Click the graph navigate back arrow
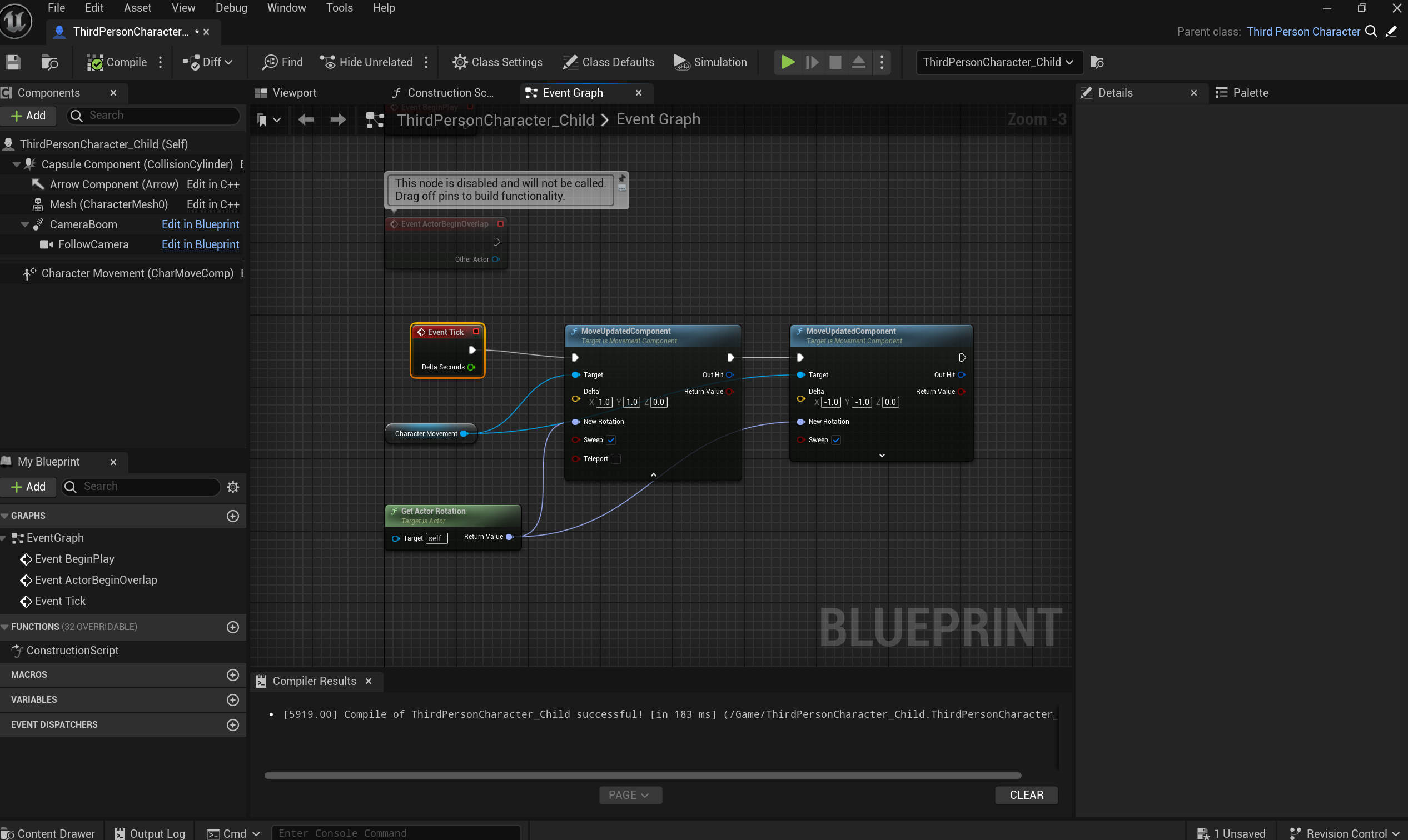Viewport: 1408px width, 840px height. point(306,119)
